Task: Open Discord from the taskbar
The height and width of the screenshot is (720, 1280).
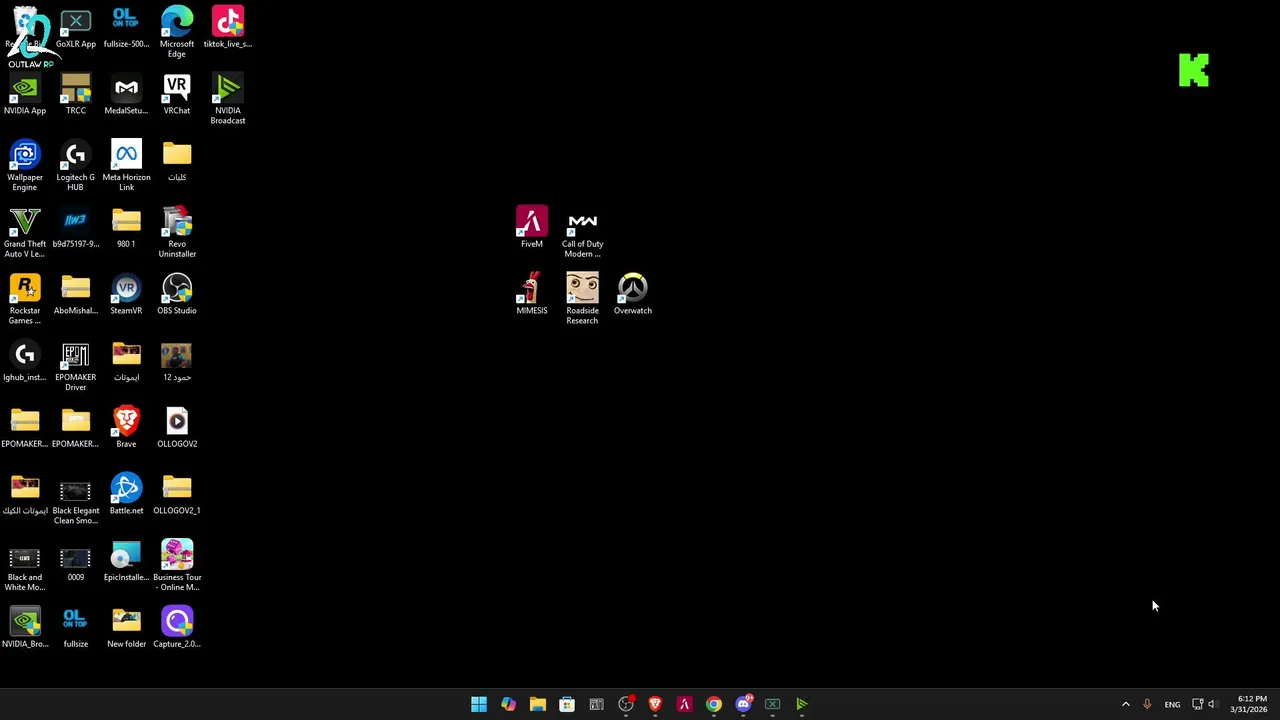Action: (743, 704)
